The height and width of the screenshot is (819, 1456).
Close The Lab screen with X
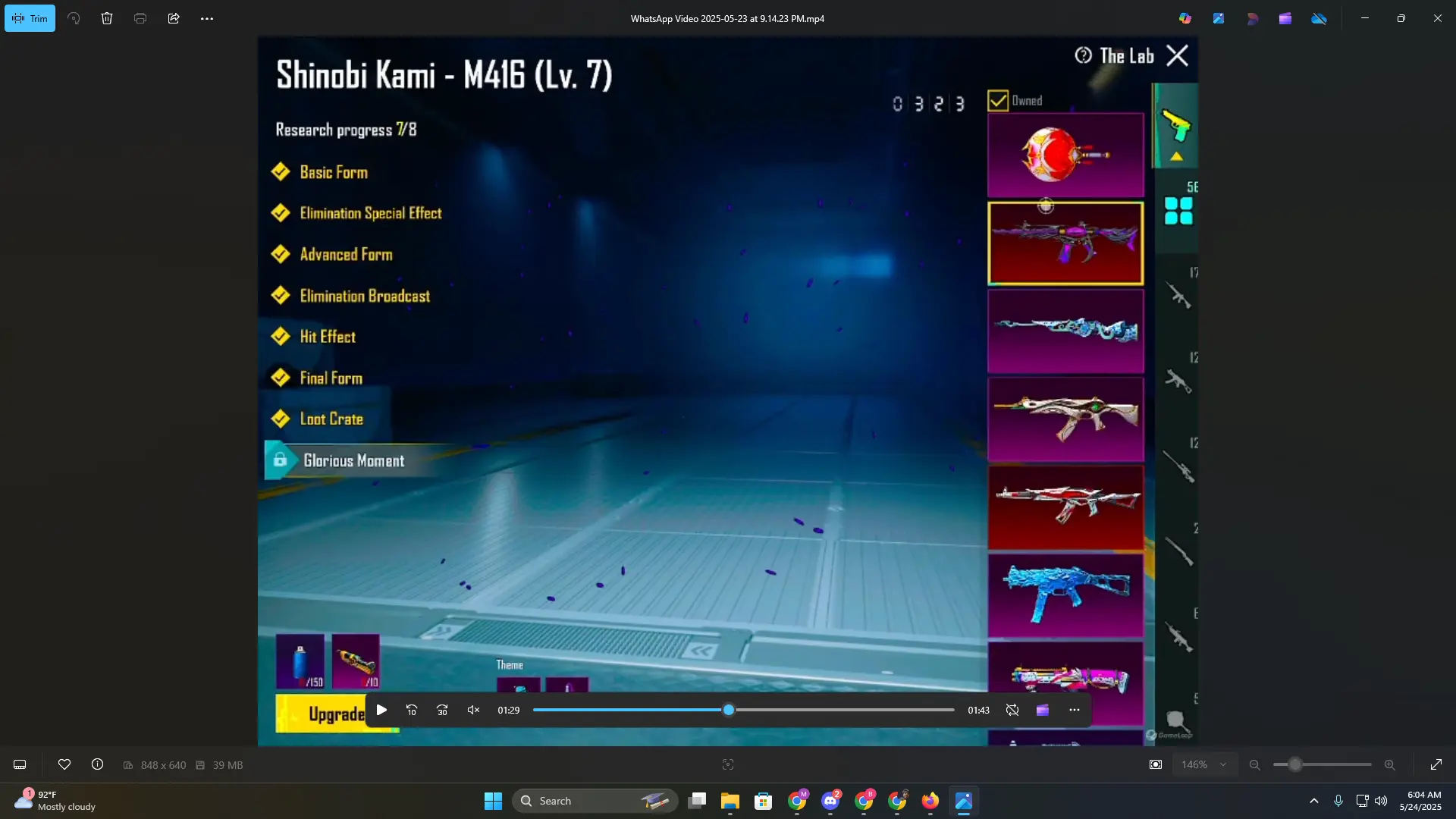(1177, 55)
